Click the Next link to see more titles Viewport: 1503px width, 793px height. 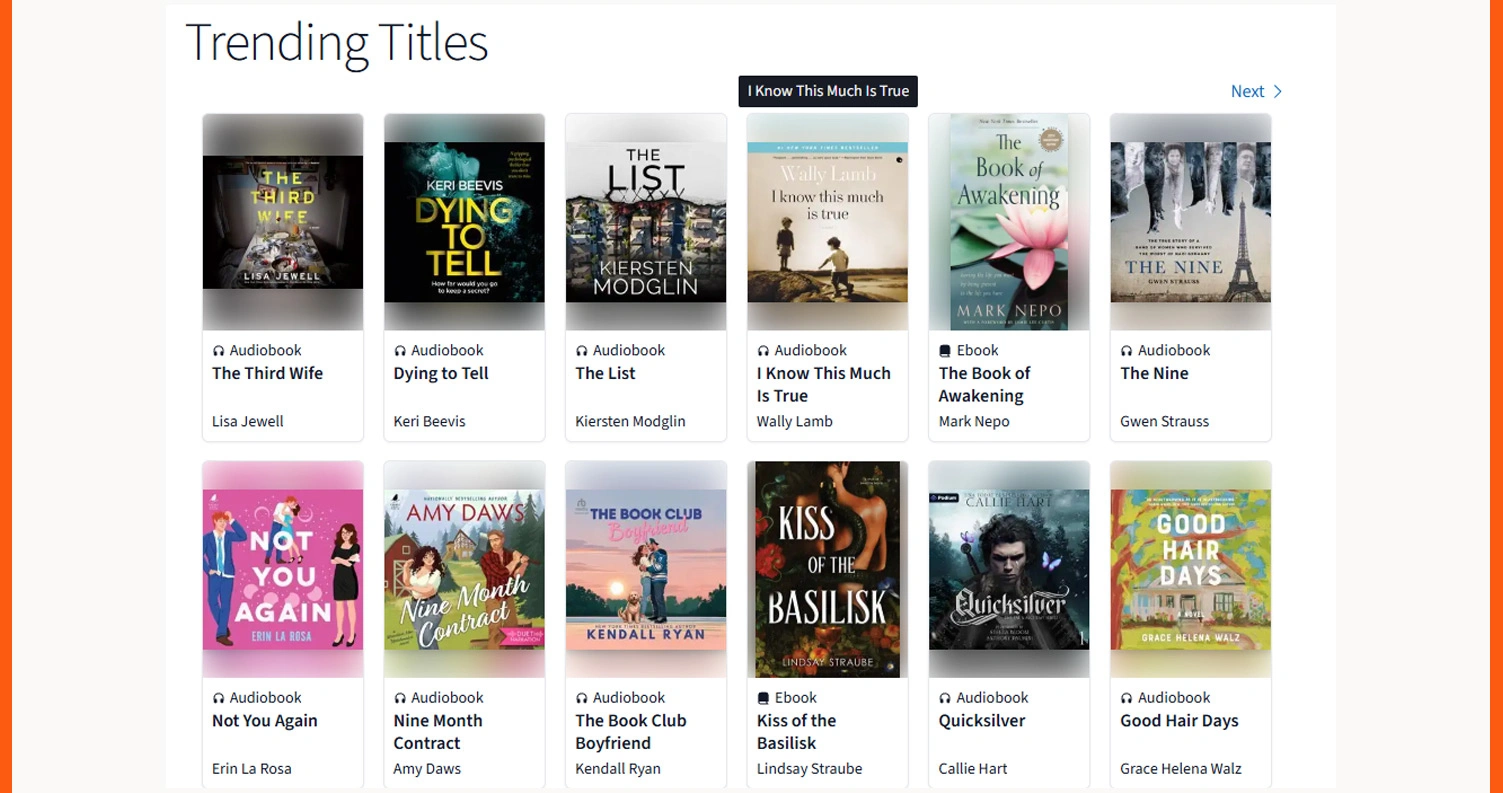(x=1247, y=91)
